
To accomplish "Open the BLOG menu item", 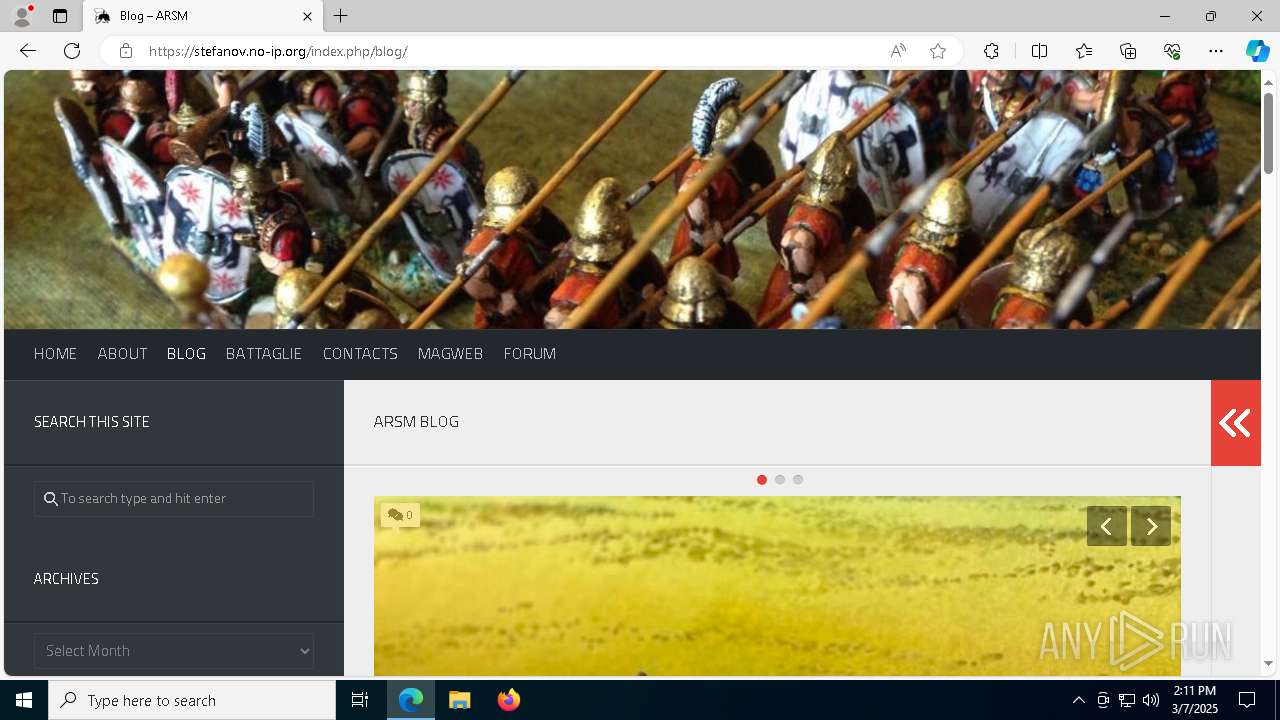I will tap(186, 354).
